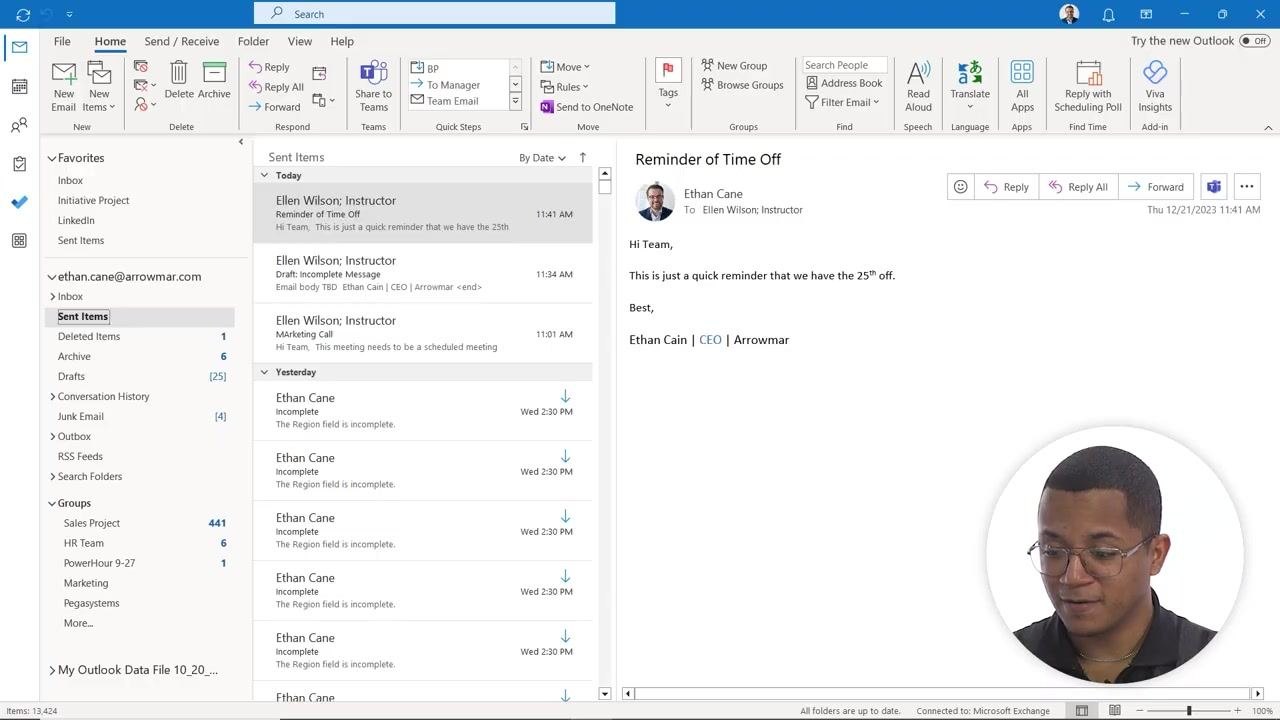Collapse the Groups section

click(52, 503)
